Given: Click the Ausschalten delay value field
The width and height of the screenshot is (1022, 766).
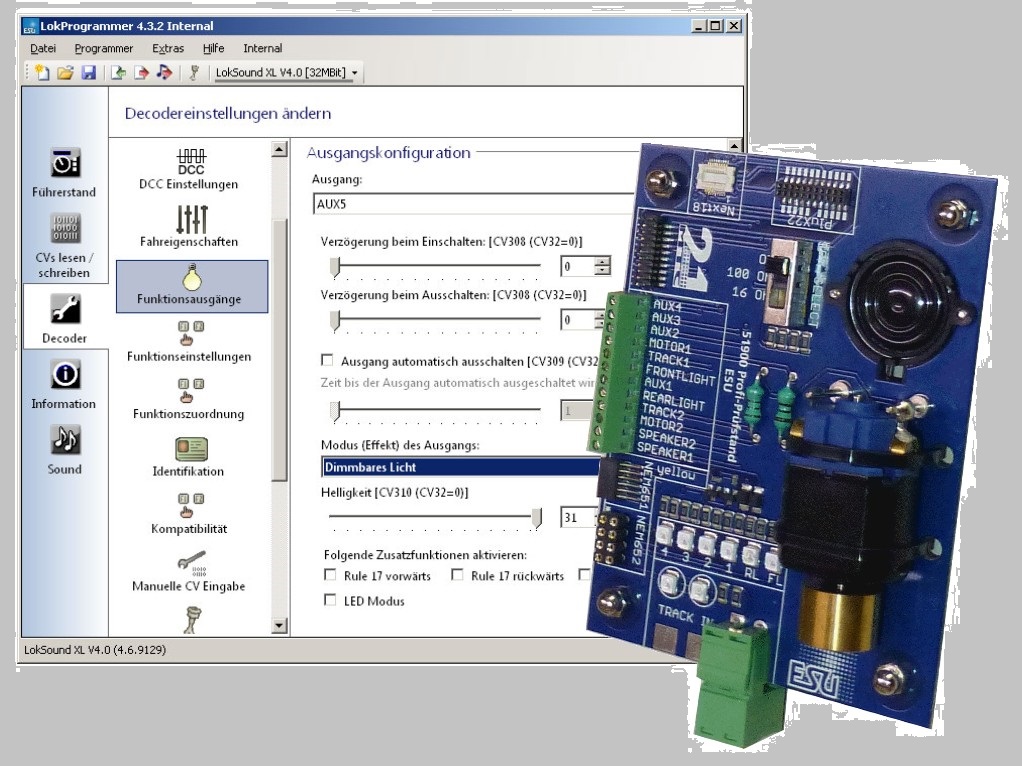Looking at the screenshot, I should coord(577,319).
